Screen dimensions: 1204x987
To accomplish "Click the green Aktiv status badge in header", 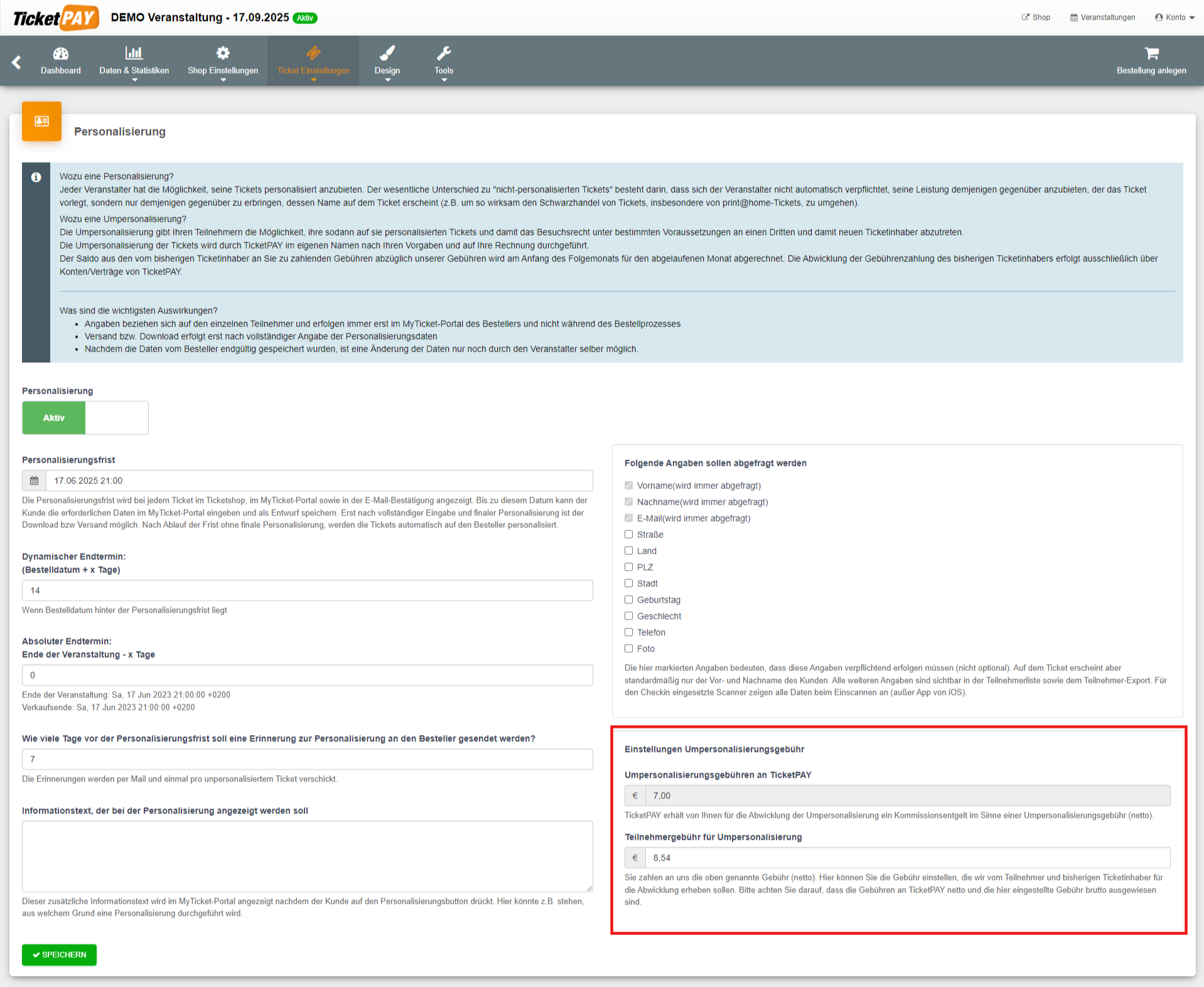I will [x=305, y=18].
